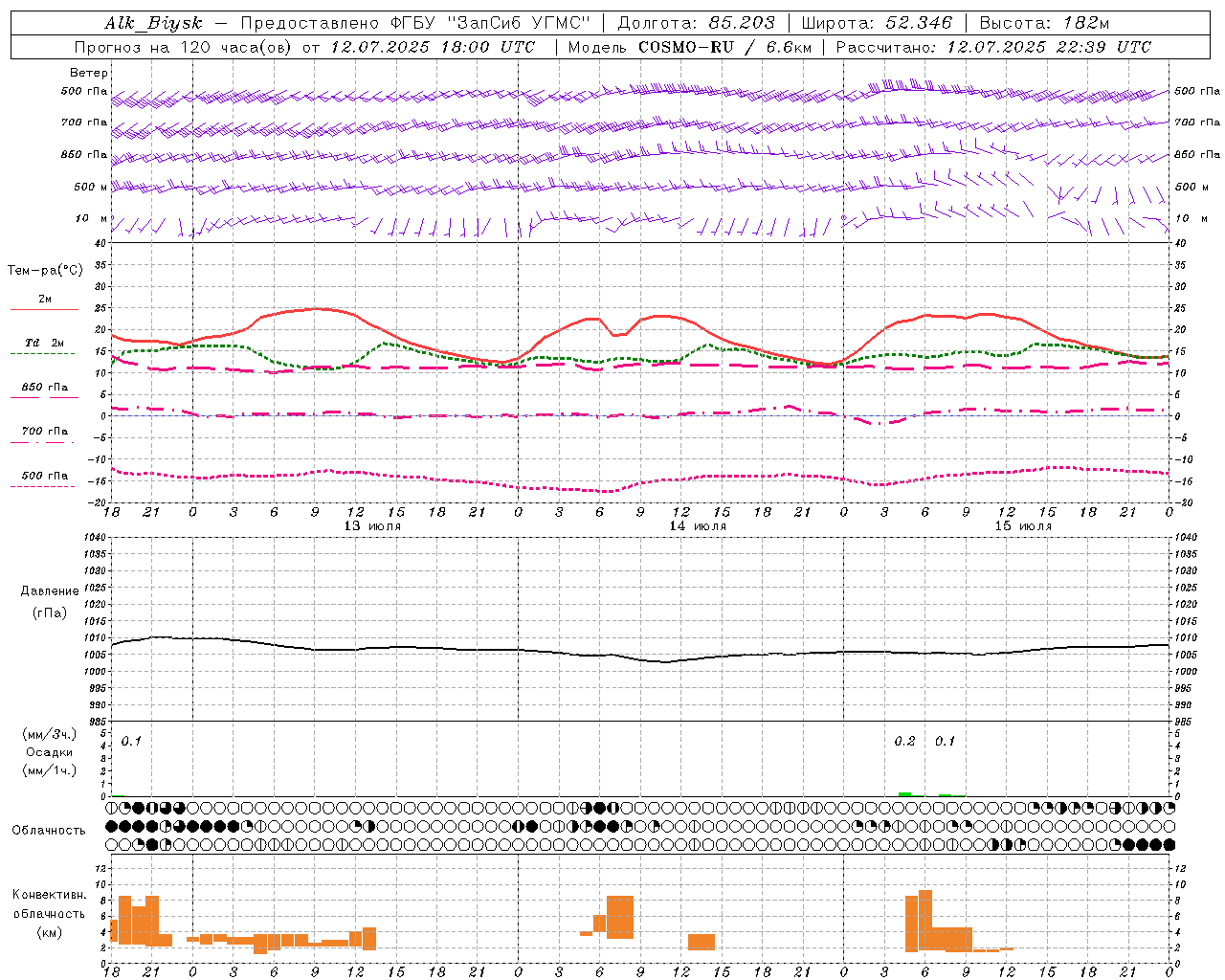Click the solid red 2м legend line
The image size is (1225, 980).
click(44, 309)
